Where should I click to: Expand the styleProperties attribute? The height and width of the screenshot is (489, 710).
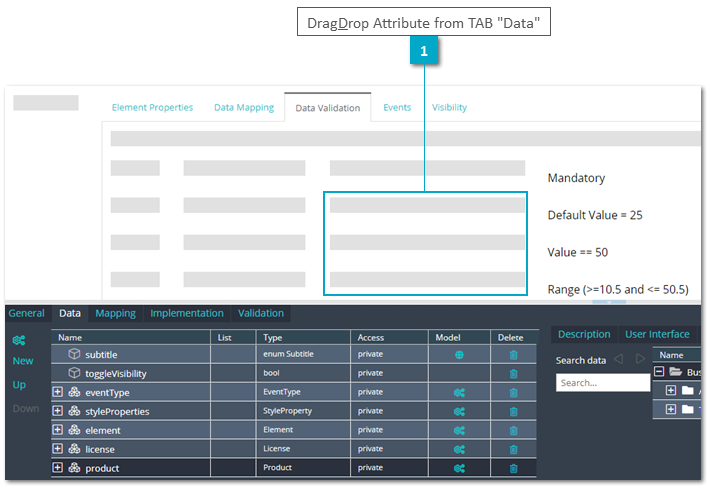coord(58,411)
